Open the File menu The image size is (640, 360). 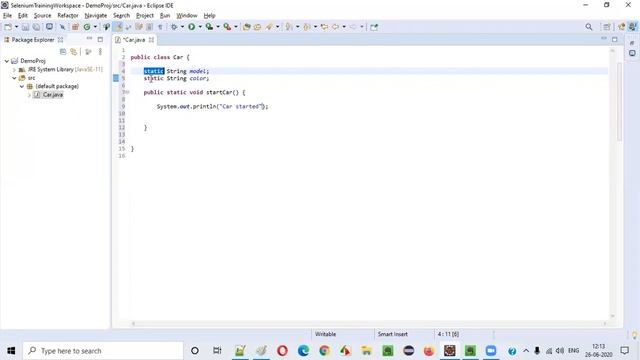pos(7,16)
